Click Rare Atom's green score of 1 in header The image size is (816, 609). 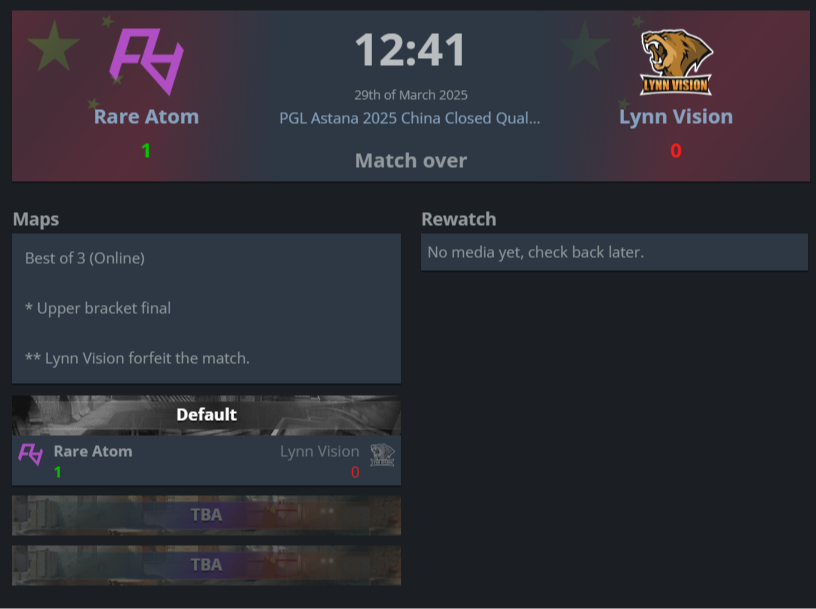(146, 150)
